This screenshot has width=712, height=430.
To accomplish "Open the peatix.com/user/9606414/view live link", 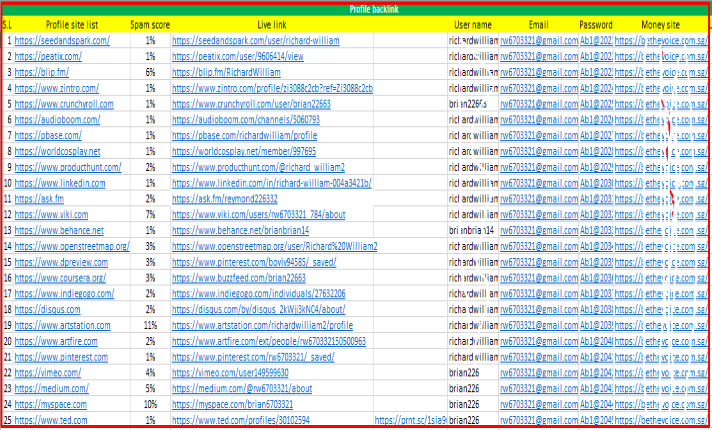I will (x=229, y=56).
